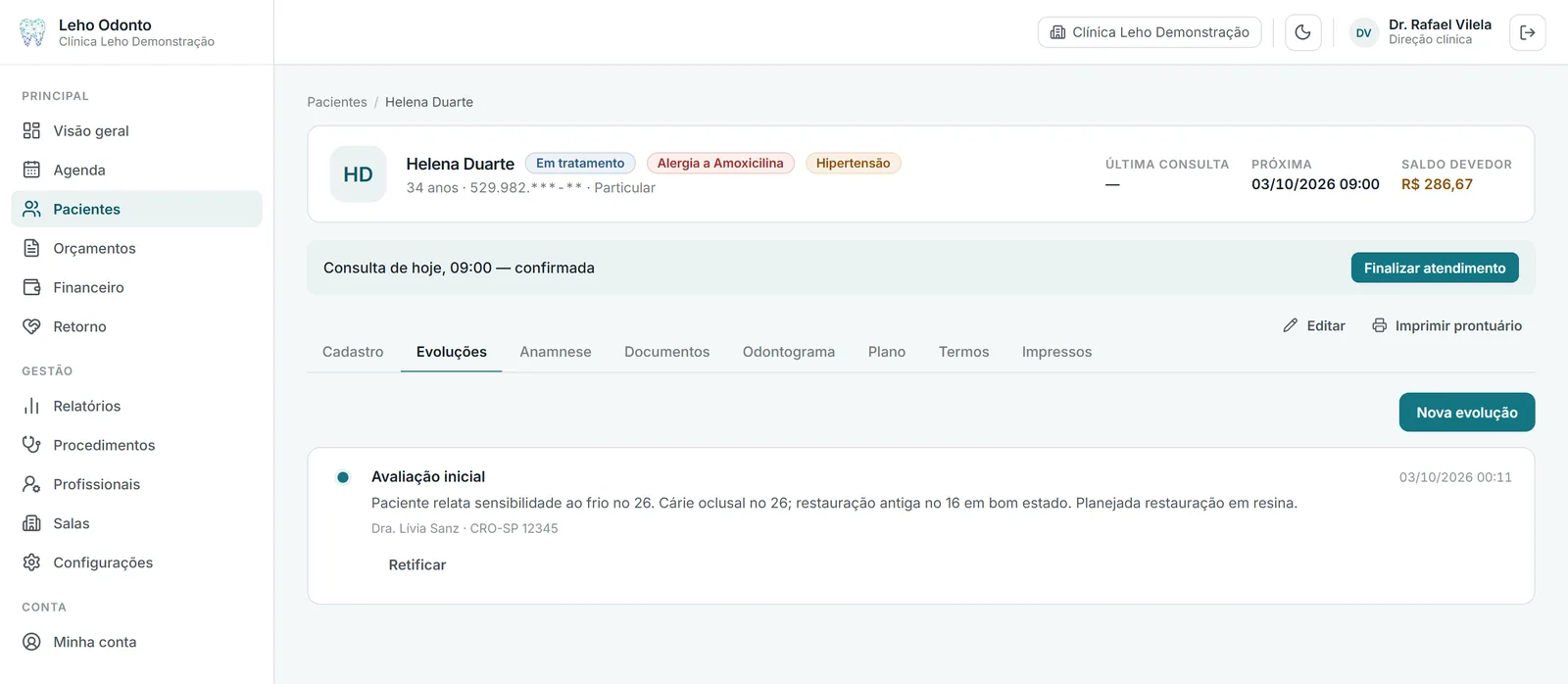Open the Clínica Leho Demonstração clinic selector

click(x=1150, y=32)
